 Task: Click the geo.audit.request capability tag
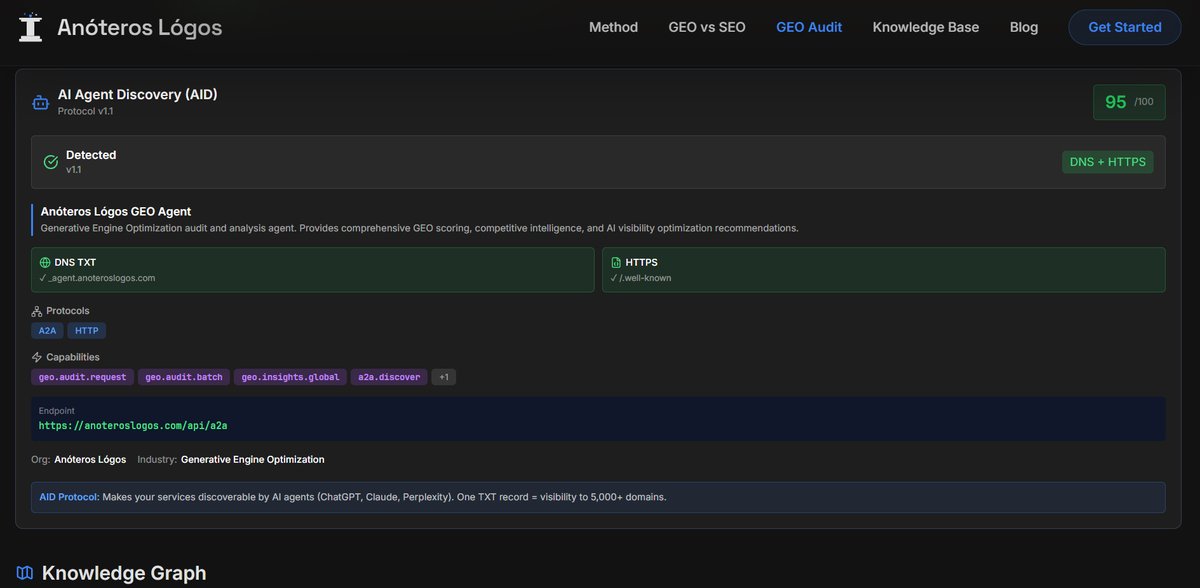pos(82,377)
